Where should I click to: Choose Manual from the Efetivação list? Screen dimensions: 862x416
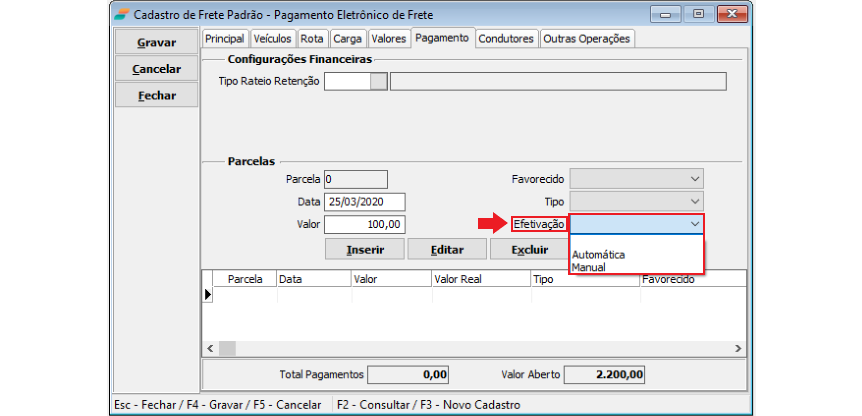(589, 267)
